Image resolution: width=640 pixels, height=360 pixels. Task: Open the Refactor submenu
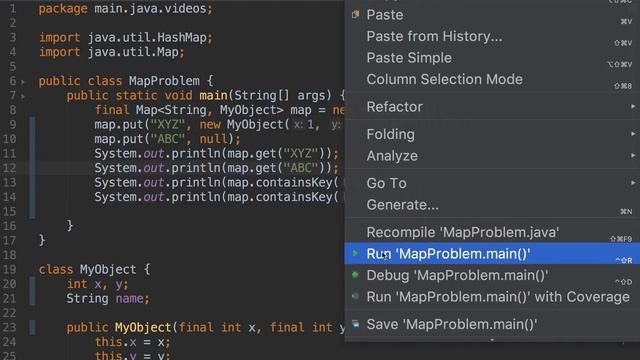coord(492,107)
